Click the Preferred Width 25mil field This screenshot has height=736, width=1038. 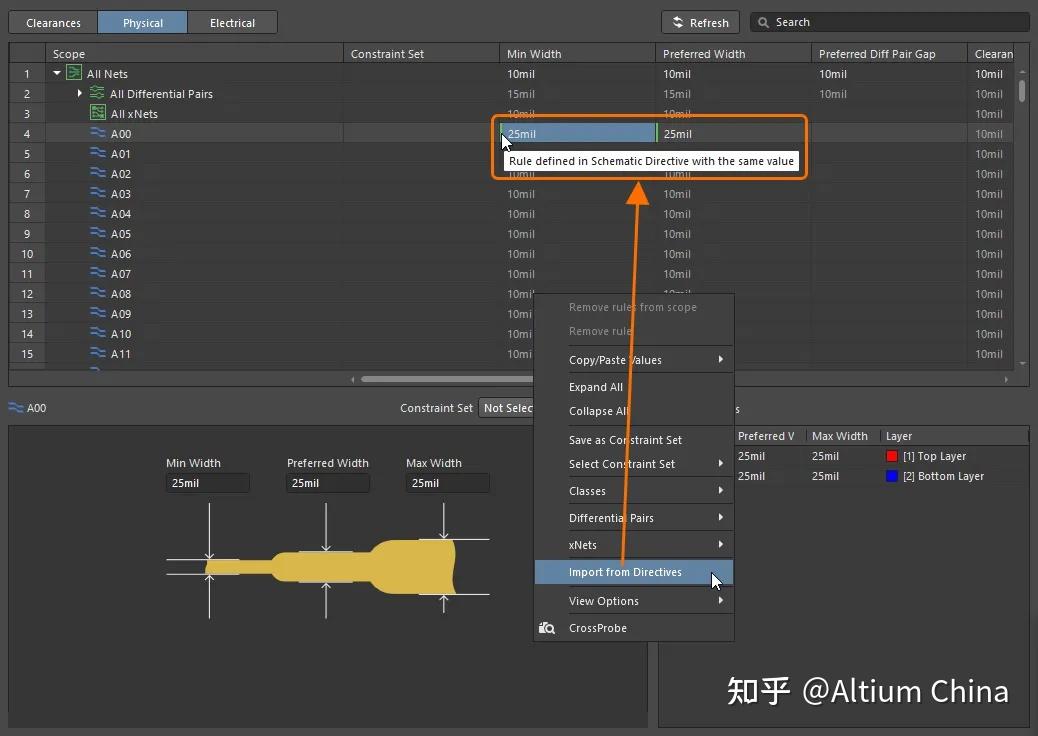point(328,483)
